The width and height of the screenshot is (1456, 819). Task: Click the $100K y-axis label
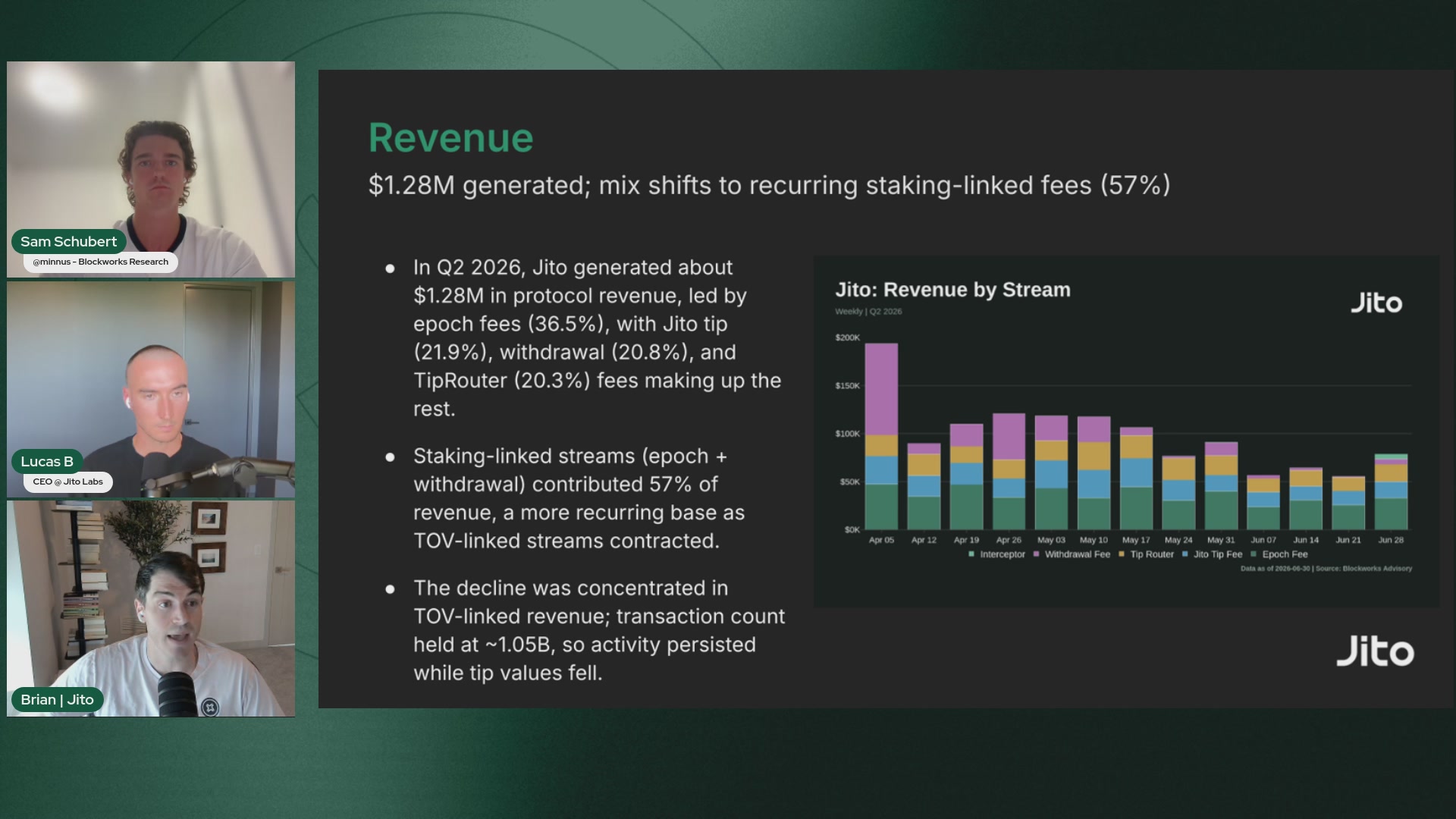(x=847, y=434)
